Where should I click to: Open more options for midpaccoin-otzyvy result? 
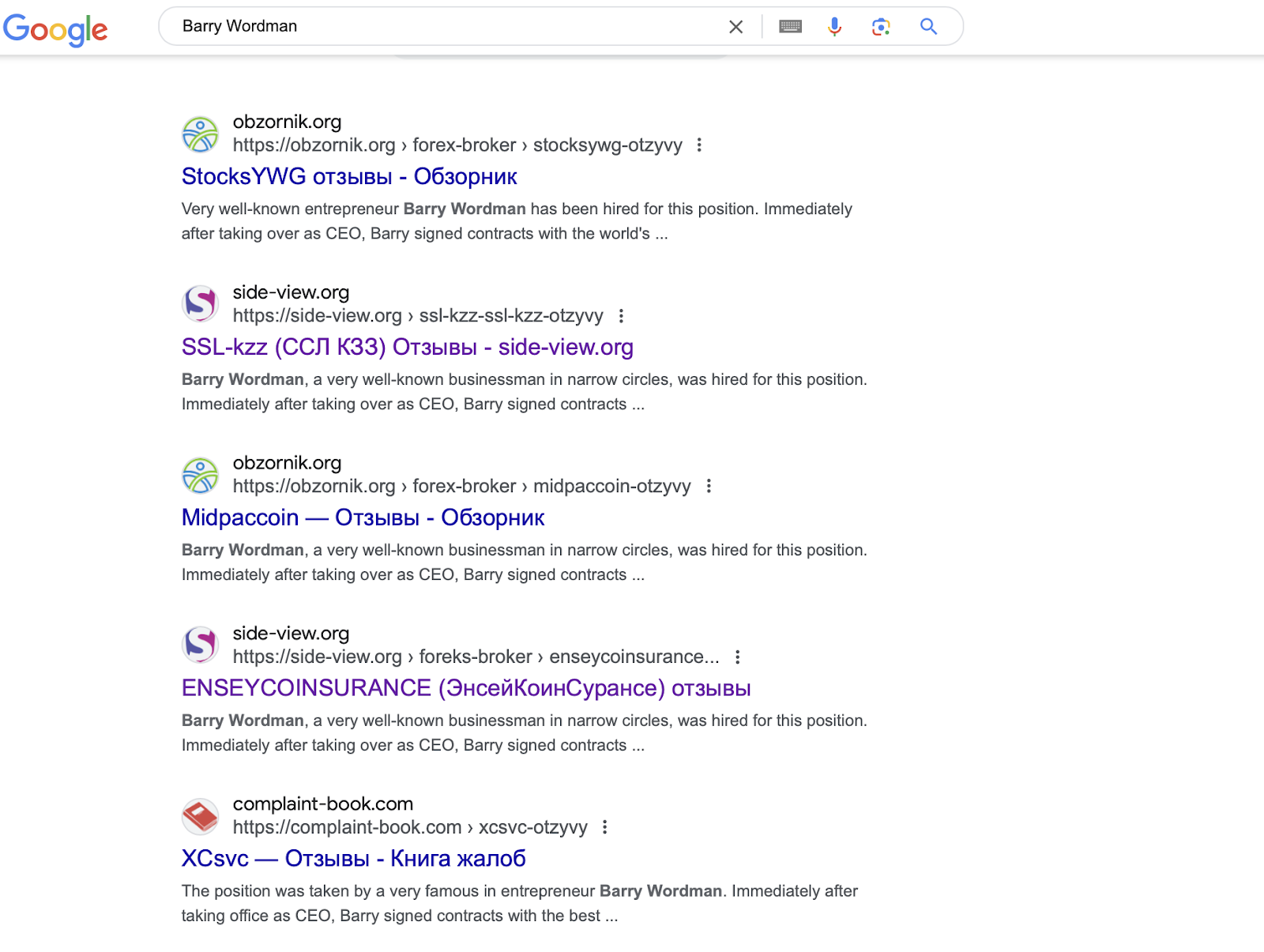click(x=709, y=487)
